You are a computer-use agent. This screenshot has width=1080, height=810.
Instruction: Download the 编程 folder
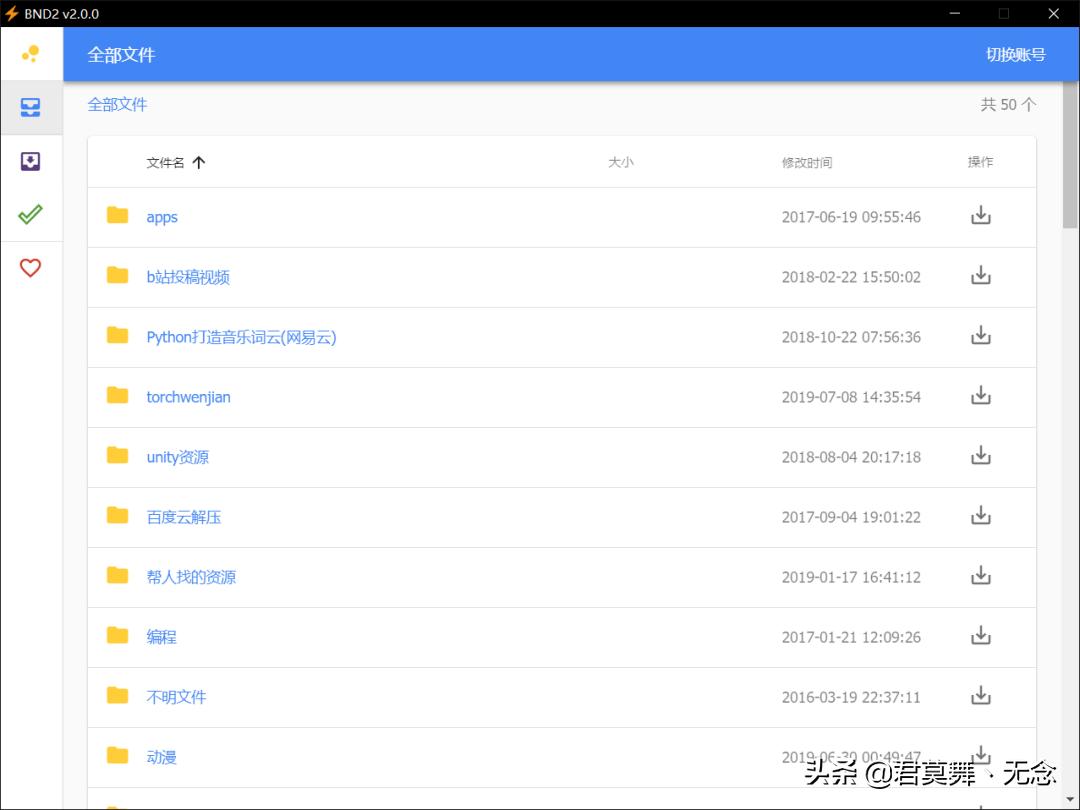click(x=981, y=636)
